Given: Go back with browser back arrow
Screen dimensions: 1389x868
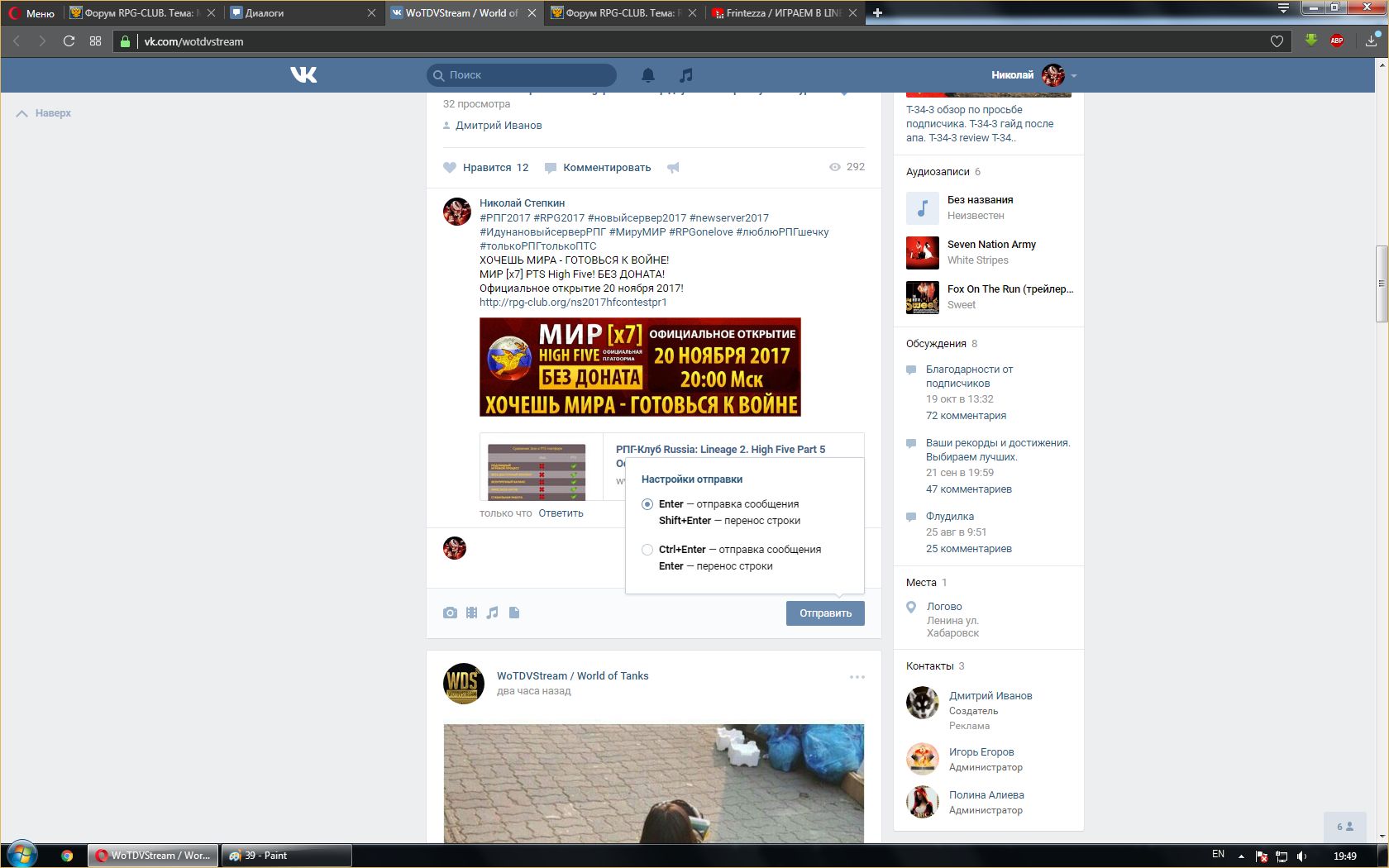Looking at the screenshot, I should 17,41.
